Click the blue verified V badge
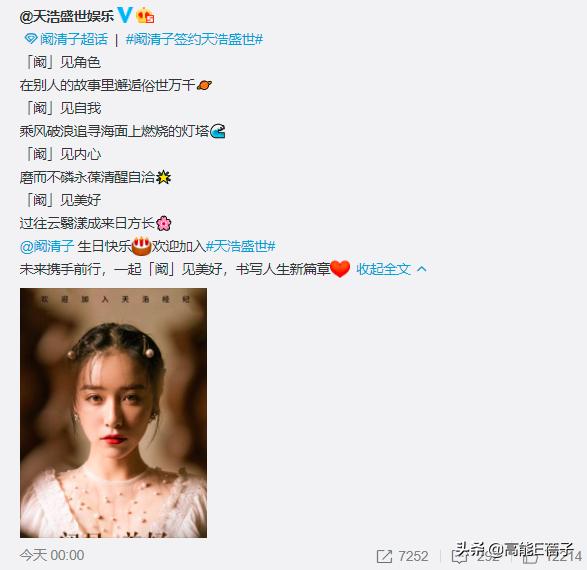 pos(125,15)
